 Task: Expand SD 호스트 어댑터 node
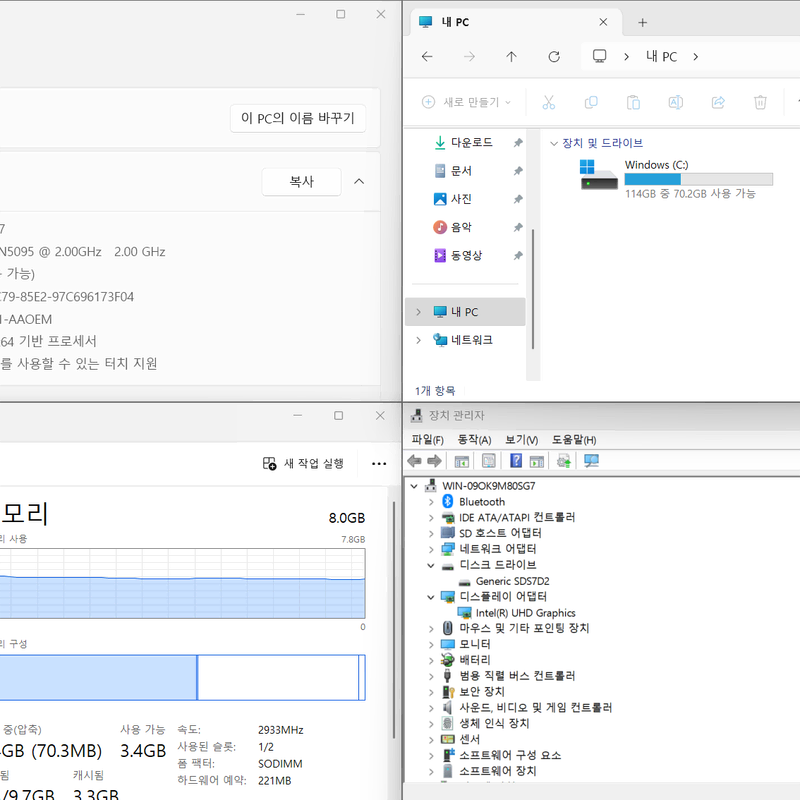[431, 534]
